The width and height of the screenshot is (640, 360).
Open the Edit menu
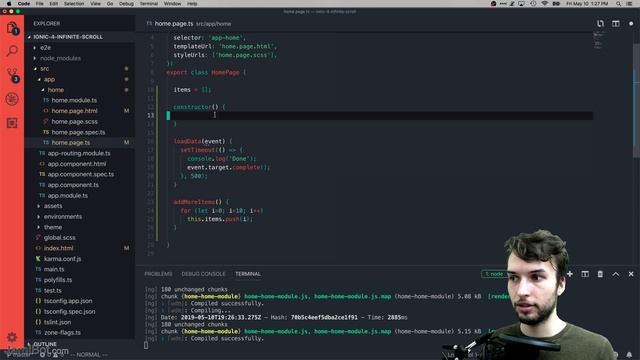[x=53, y=4]
